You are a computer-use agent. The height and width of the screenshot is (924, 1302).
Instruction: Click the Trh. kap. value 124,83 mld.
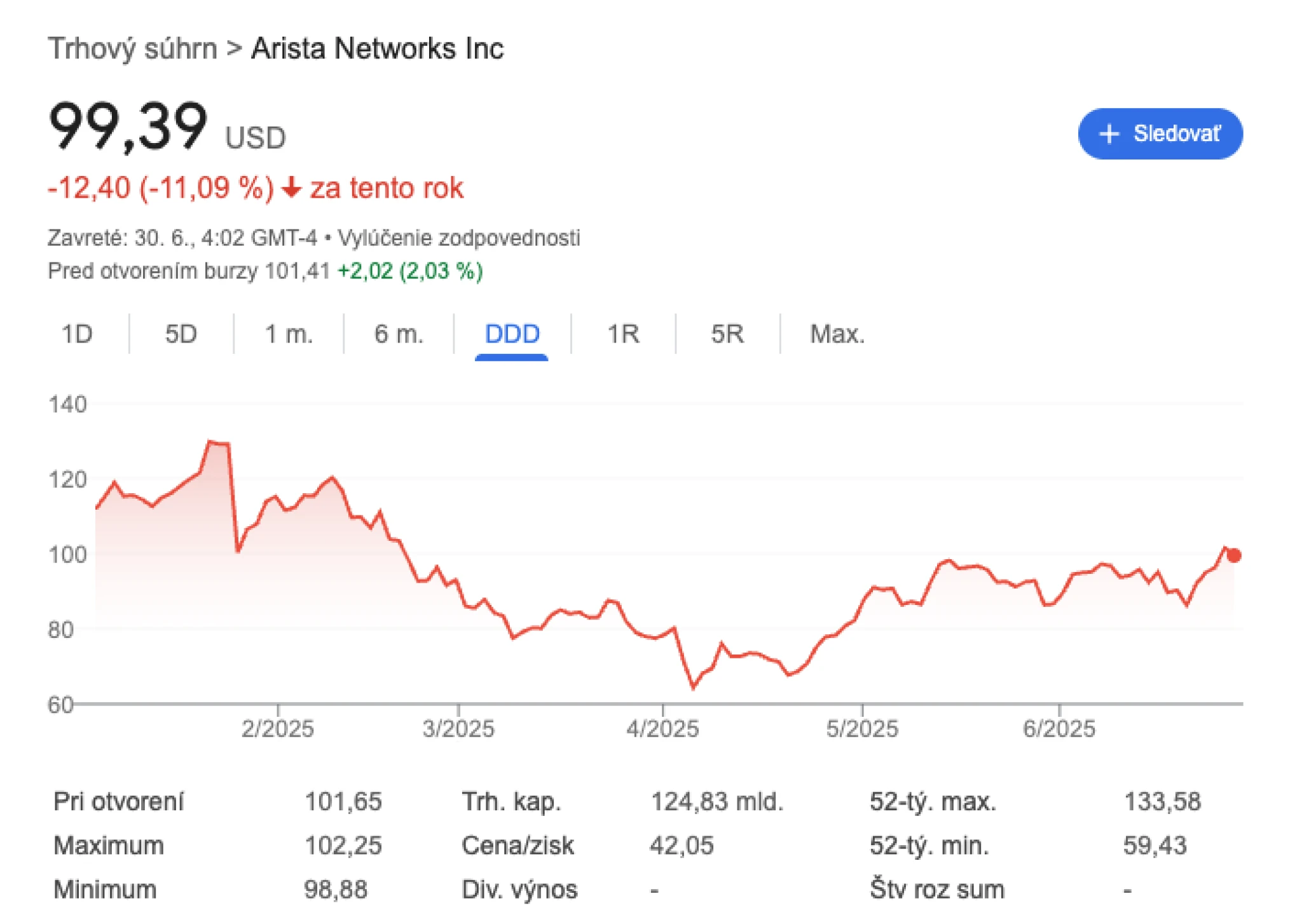(717, 801)
